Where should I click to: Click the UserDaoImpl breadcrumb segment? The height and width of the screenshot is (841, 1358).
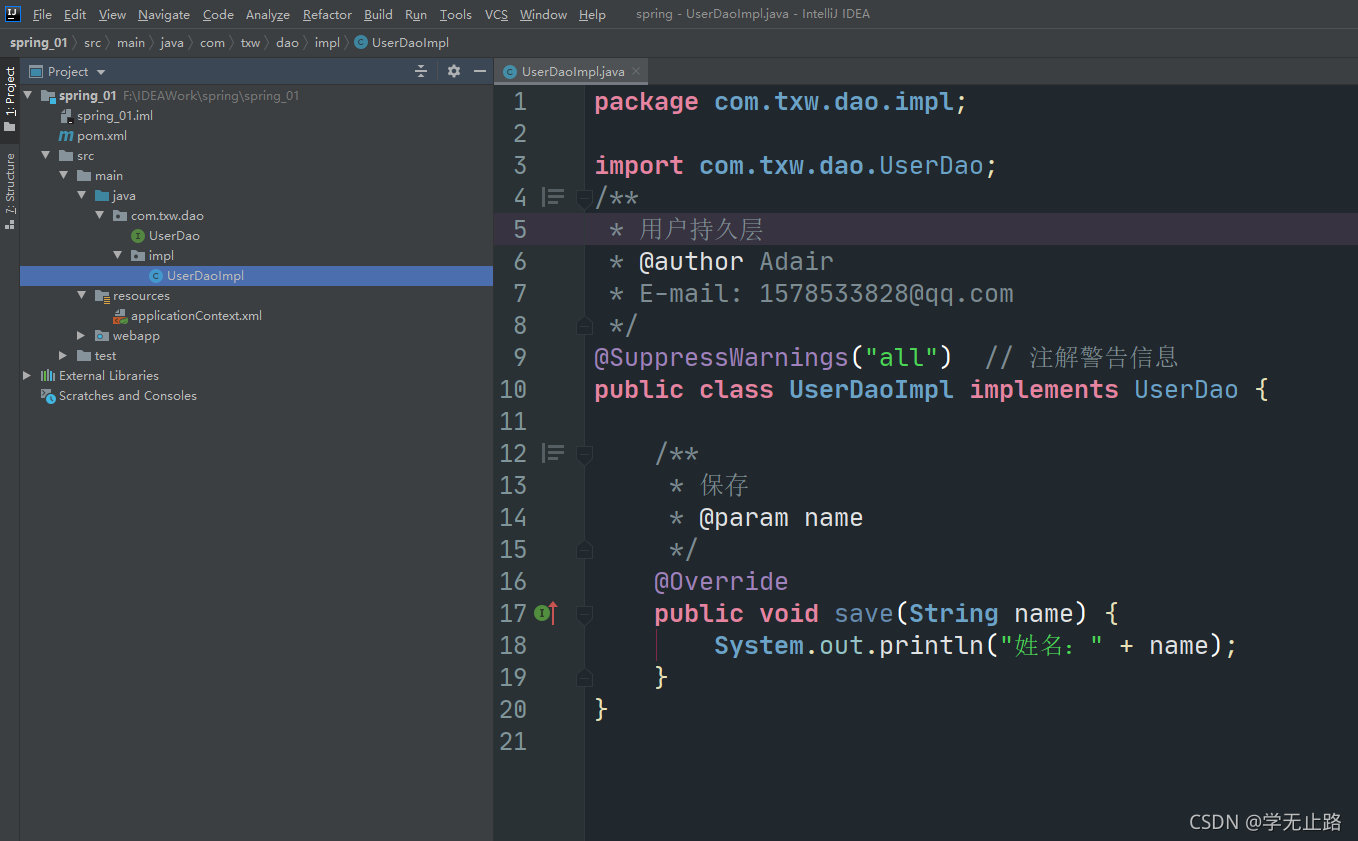pos(402,43)
